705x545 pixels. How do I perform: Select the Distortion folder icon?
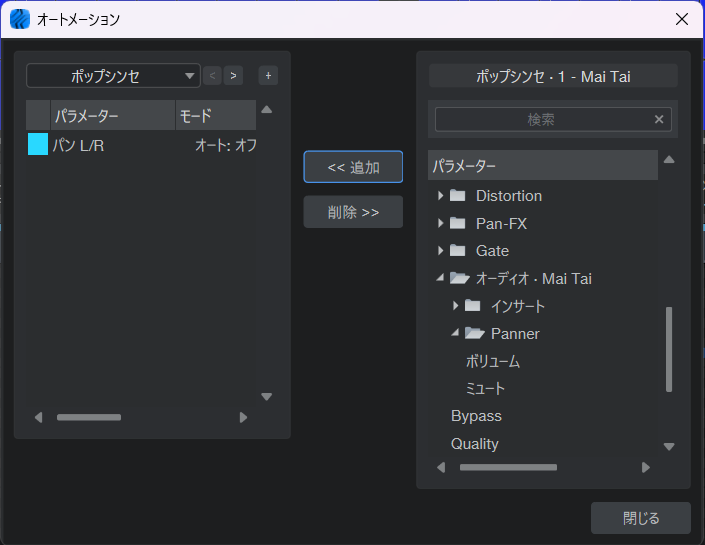(458, 196)
